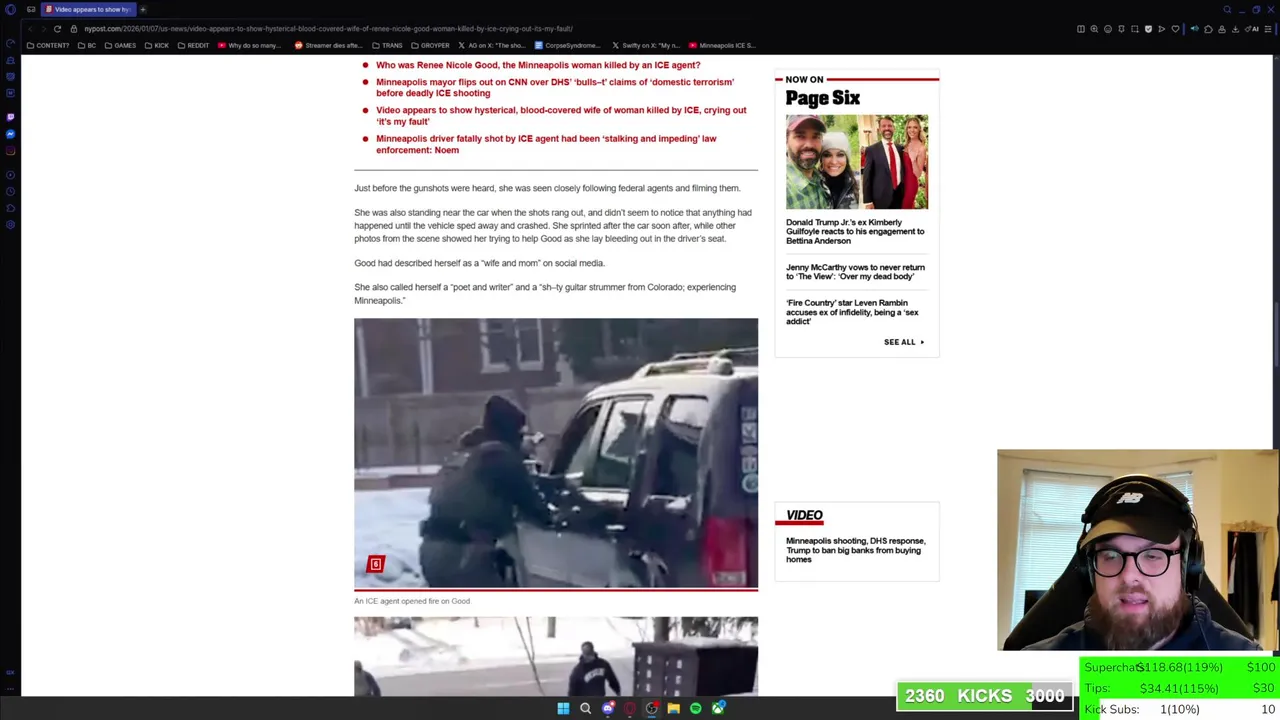Click the browser reload button
Screen dimensions: 1280x720
click(57, 29)
